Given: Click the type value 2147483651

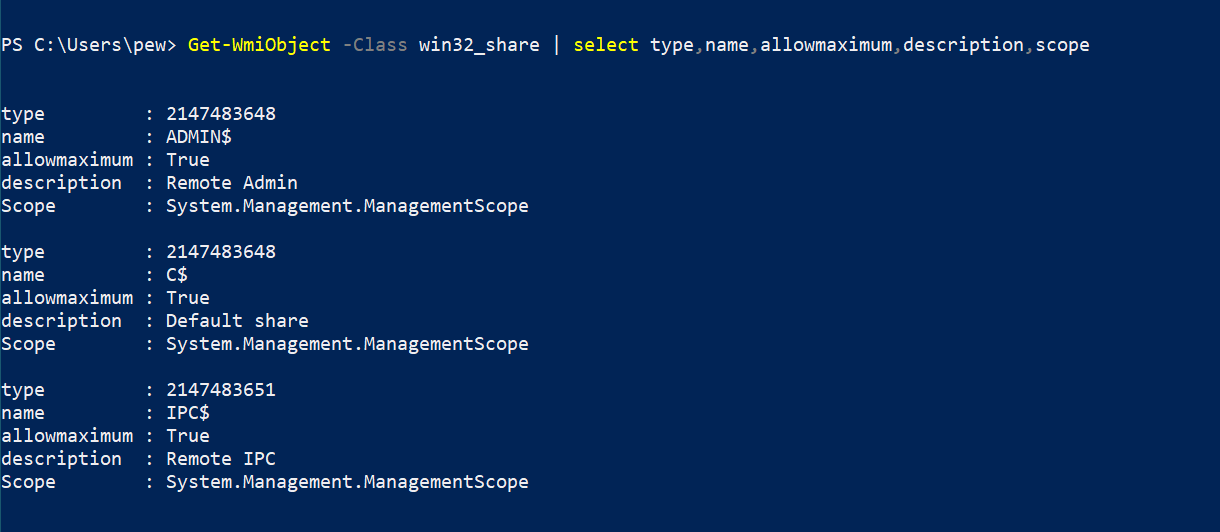Looking at the screenshot, I should click(x=221, y=390).
